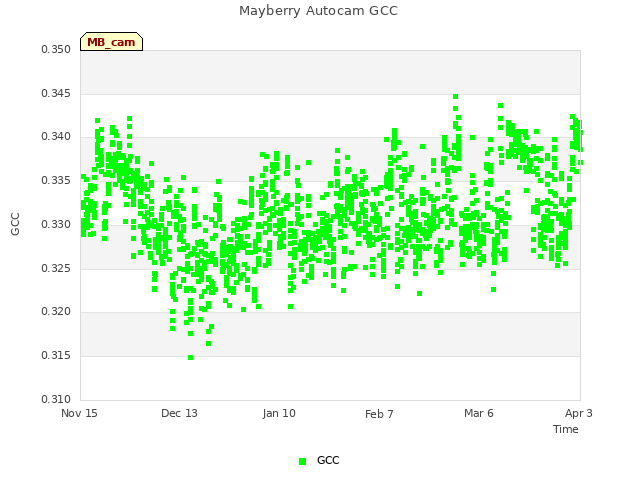Click the highest data point near 0.345

(456, 97)
